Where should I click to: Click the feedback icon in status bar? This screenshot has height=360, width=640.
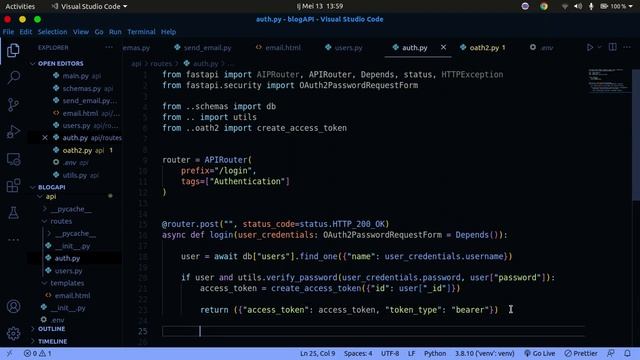click(611, 353)
